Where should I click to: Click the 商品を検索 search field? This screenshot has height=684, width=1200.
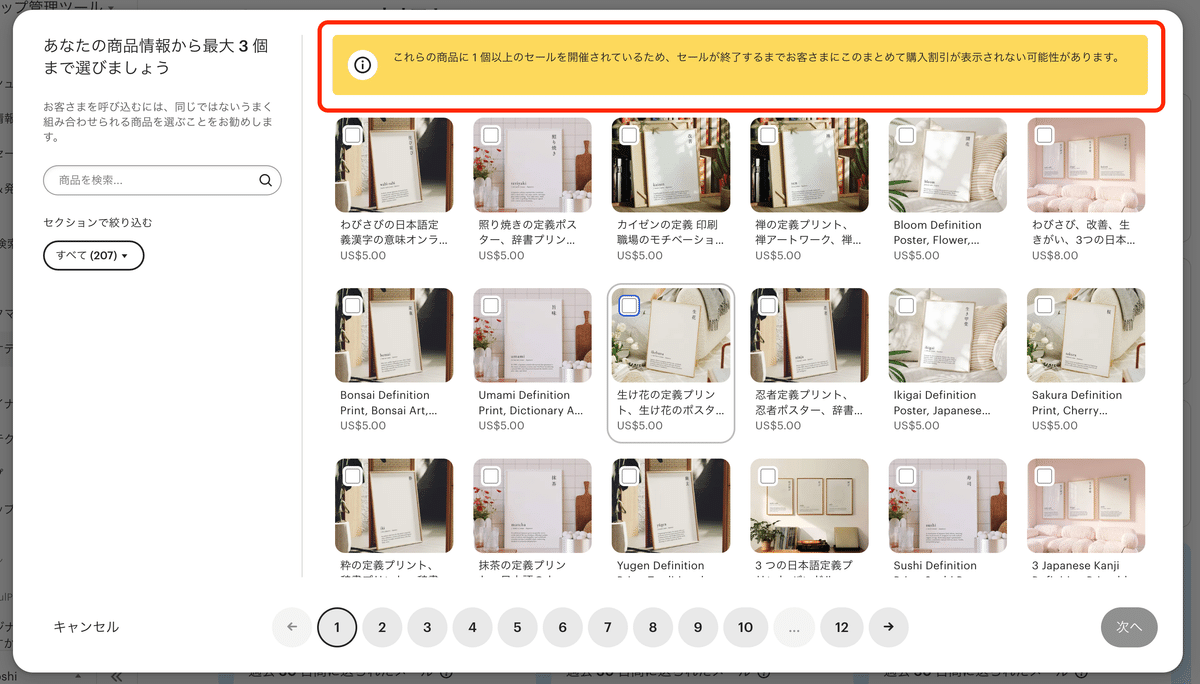[162, 181]
